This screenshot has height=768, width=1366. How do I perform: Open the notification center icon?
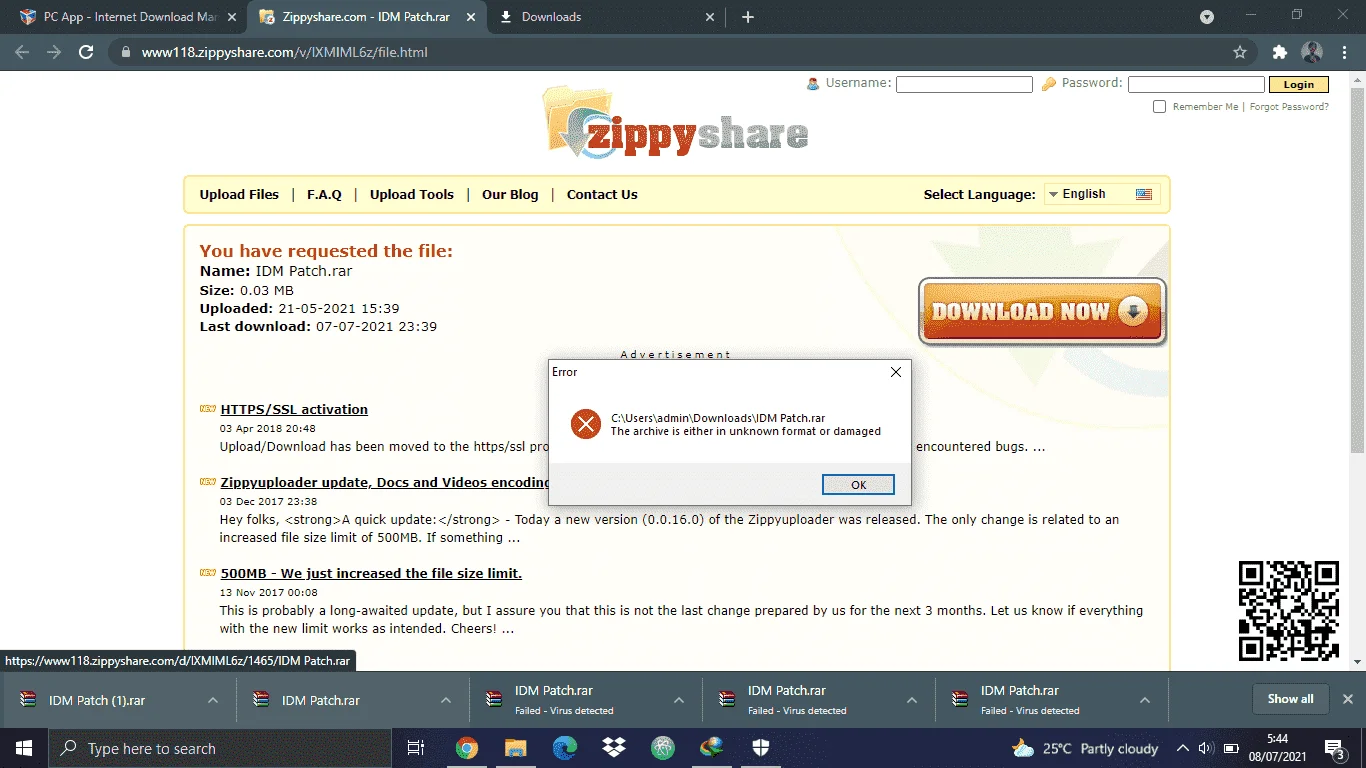1335,748
